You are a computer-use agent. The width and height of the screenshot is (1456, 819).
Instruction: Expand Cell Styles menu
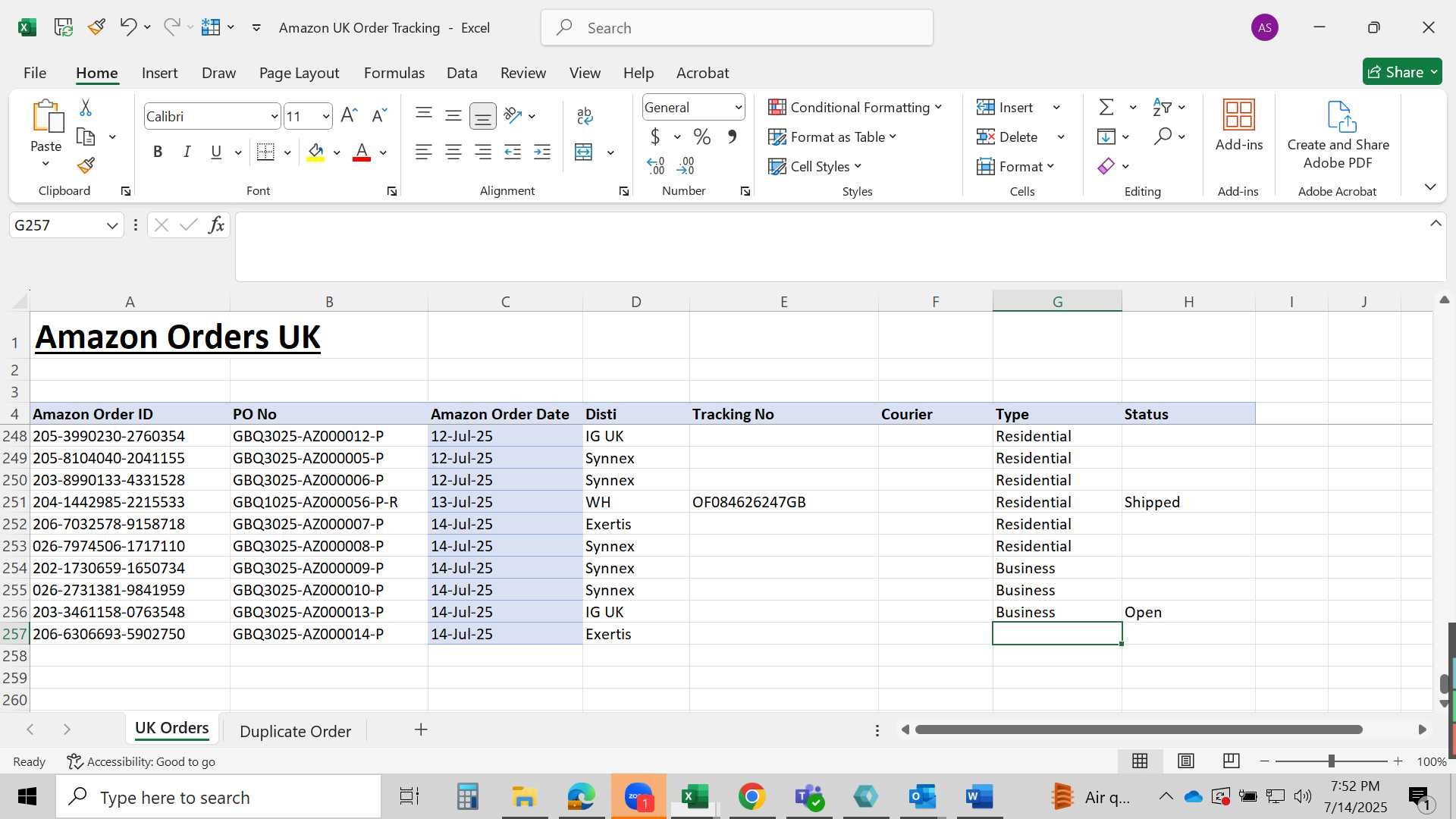coord(815,166)
